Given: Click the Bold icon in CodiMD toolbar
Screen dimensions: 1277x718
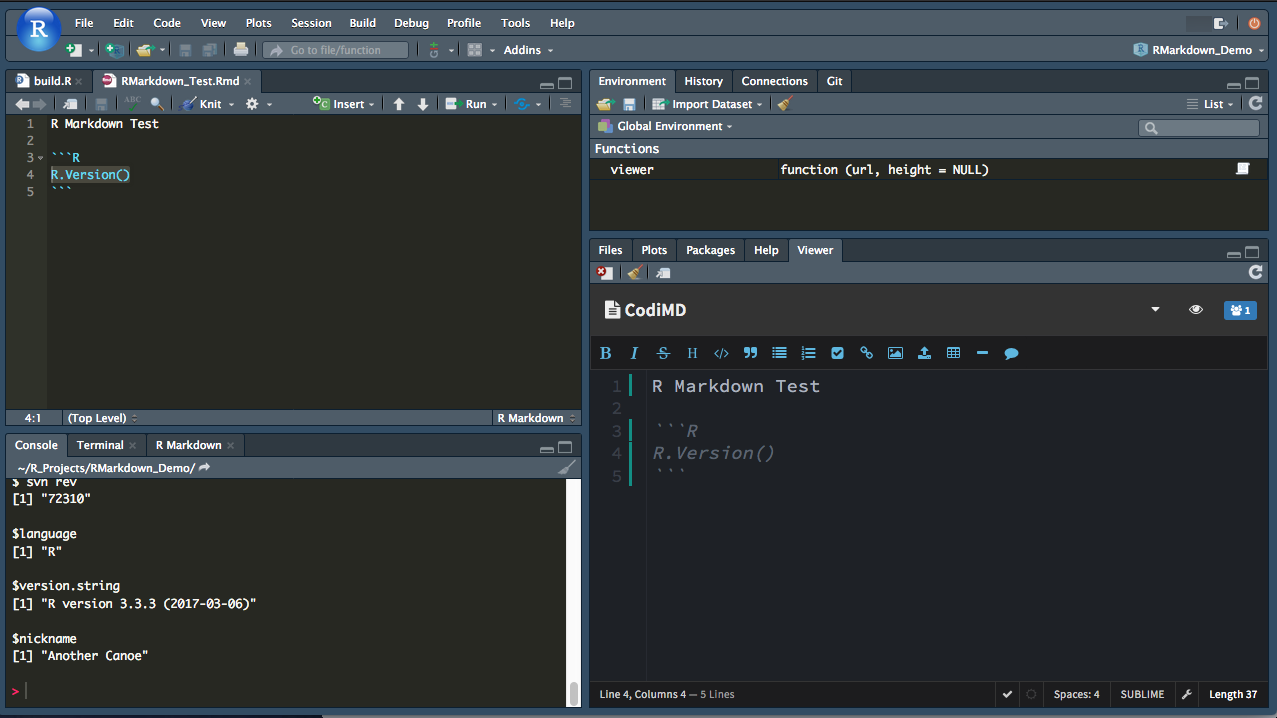Looking at the screenshot, I should pyautogui.click(x=605, y=353).
